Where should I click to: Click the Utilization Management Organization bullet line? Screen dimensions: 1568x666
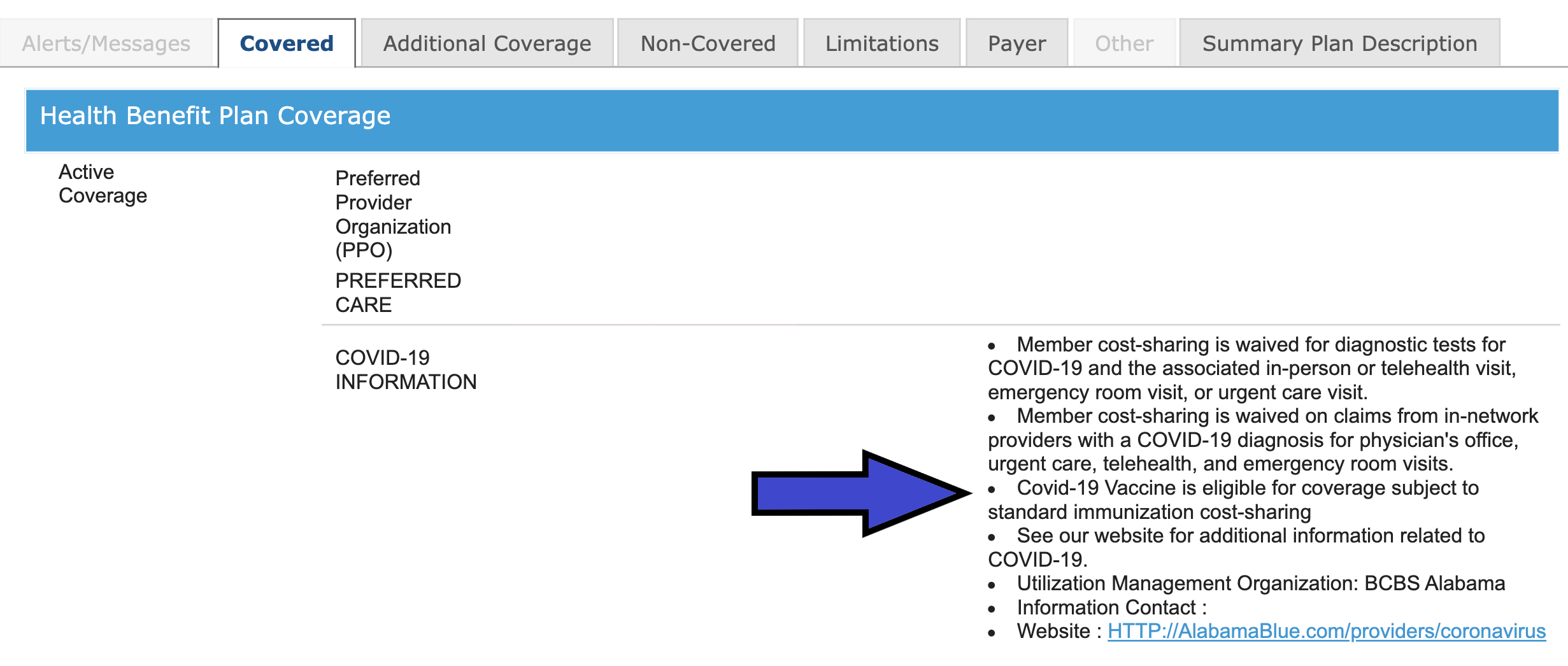pyautogui.click(x=1260, y=583)
